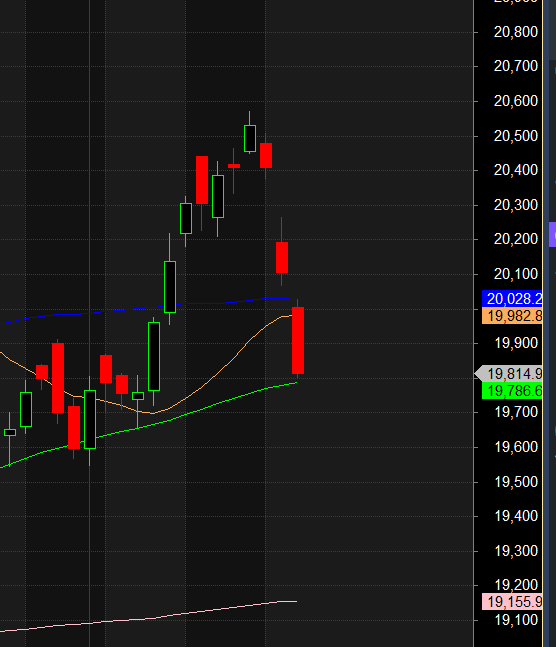Click the 19,900 axis price label
Screen dimensions: 556x647
(x=516, y=343)
